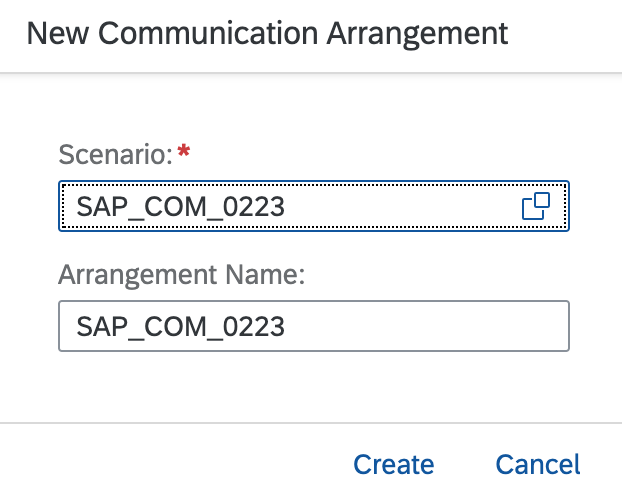Click the Cancel button

coord(538,464)
